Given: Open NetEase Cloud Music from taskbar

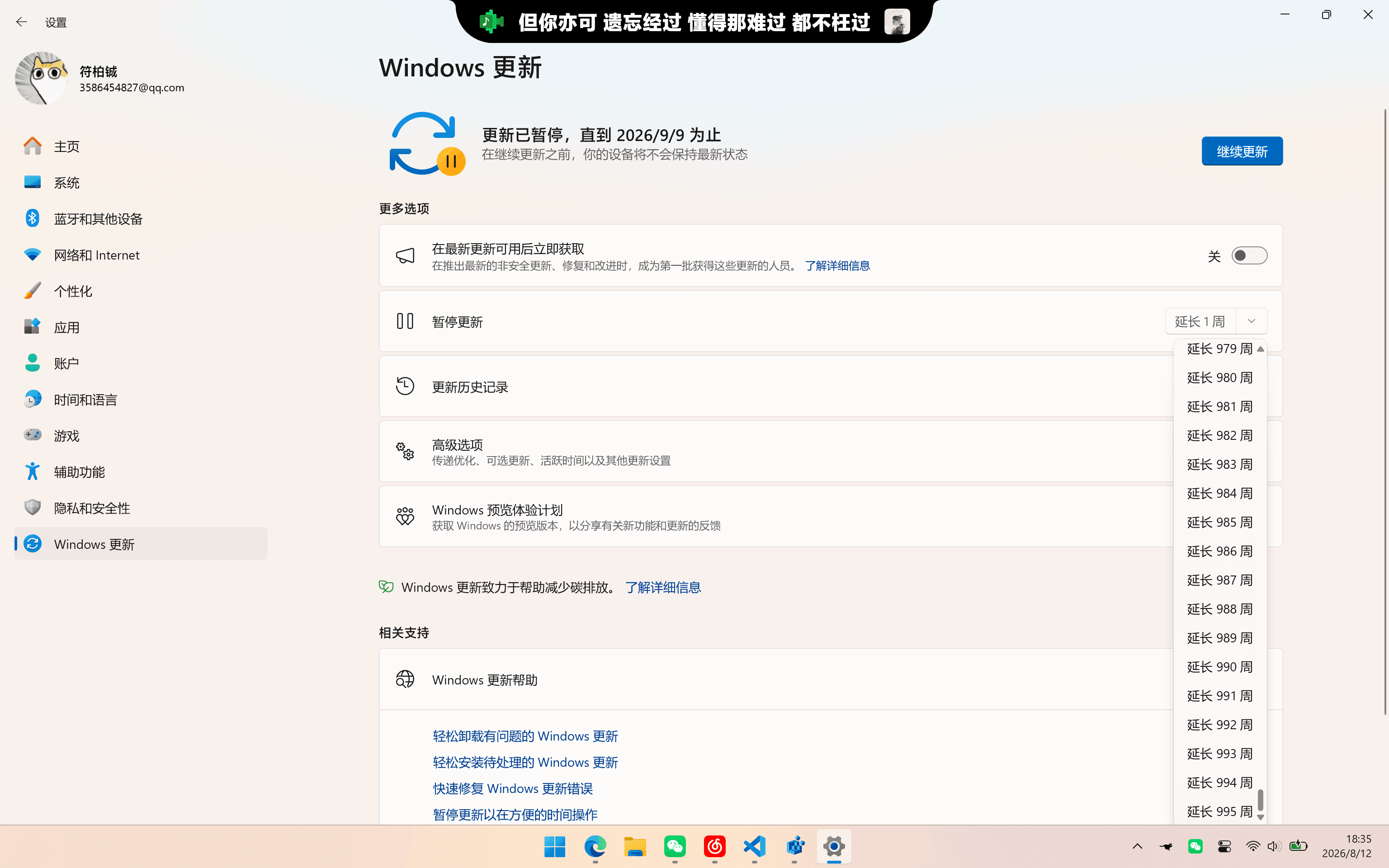Looking at the screenshot, I should coord(714,846).
